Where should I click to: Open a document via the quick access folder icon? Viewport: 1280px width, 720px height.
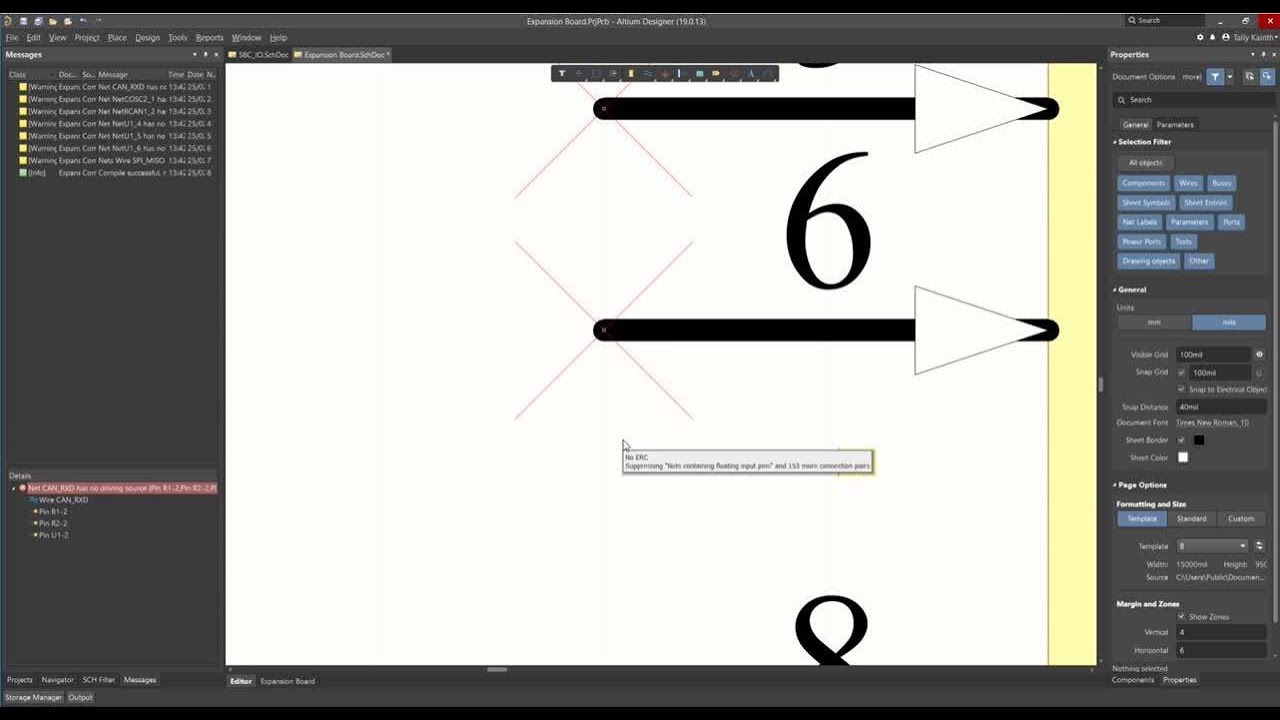click(x=53, y=20)
